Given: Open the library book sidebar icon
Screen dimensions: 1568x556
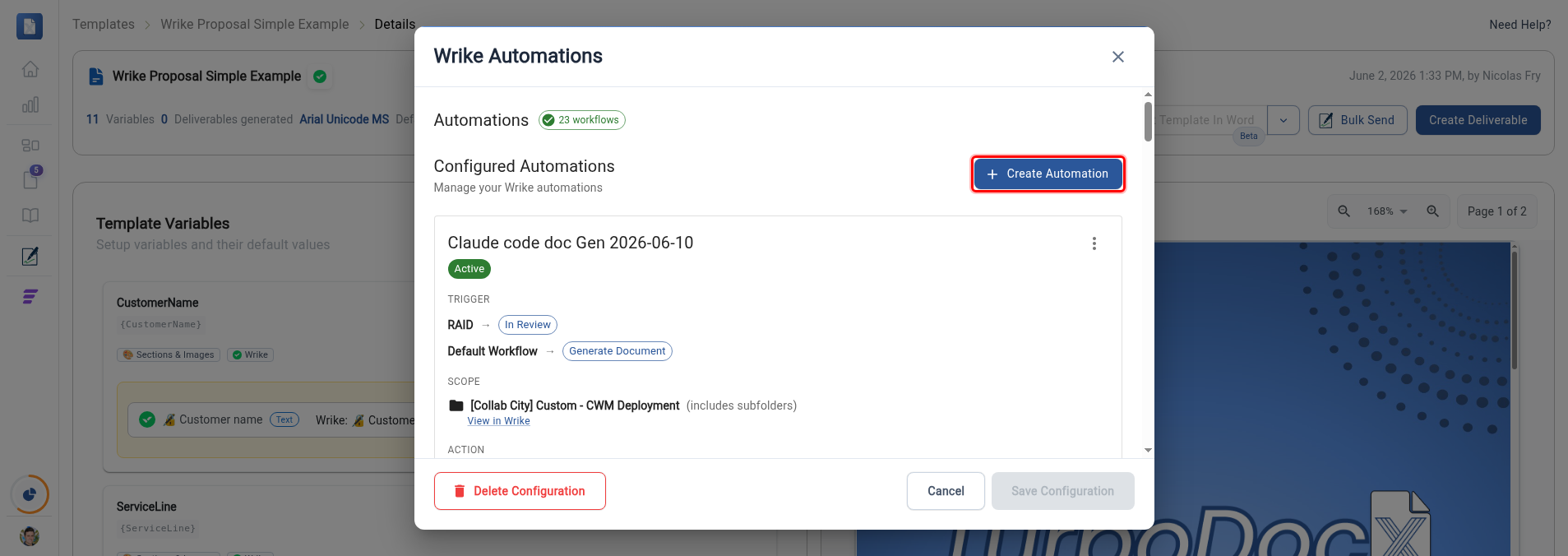Looking at the screenshot, I should pyautogui.click(x=30, y=215).
